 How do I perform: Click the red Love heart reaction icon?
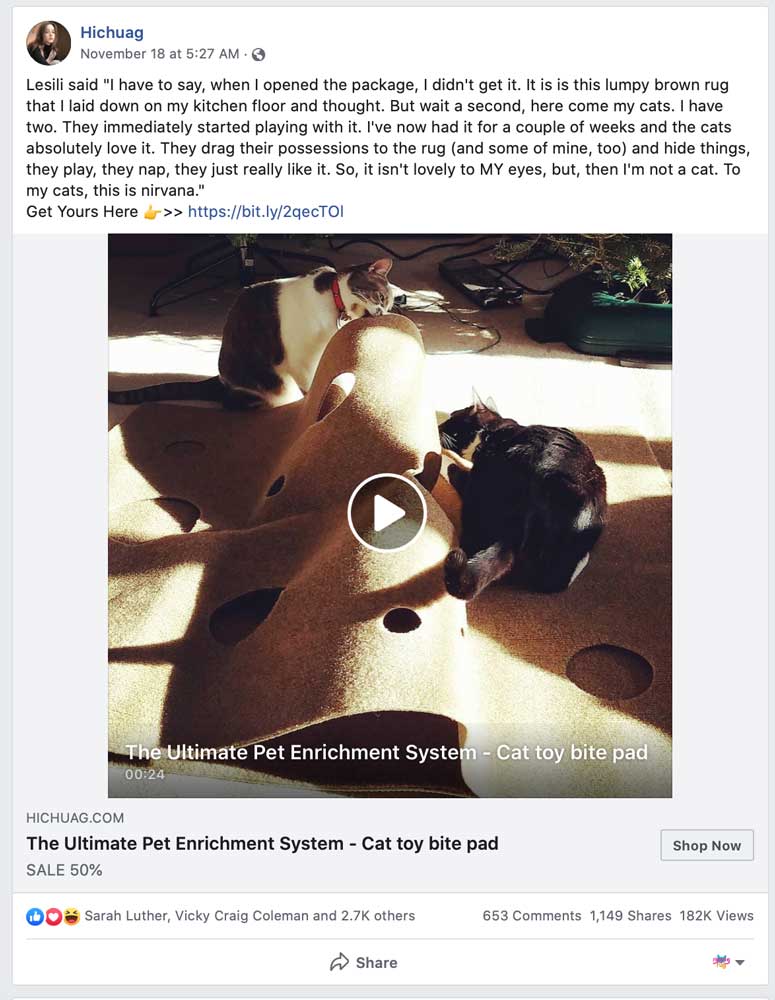pos(53,917)
